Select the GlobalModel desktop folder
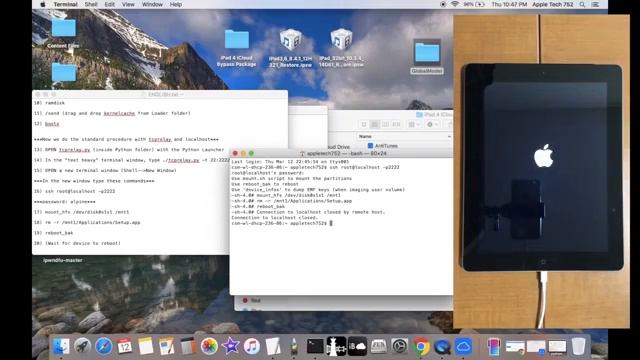 point(427,56)
